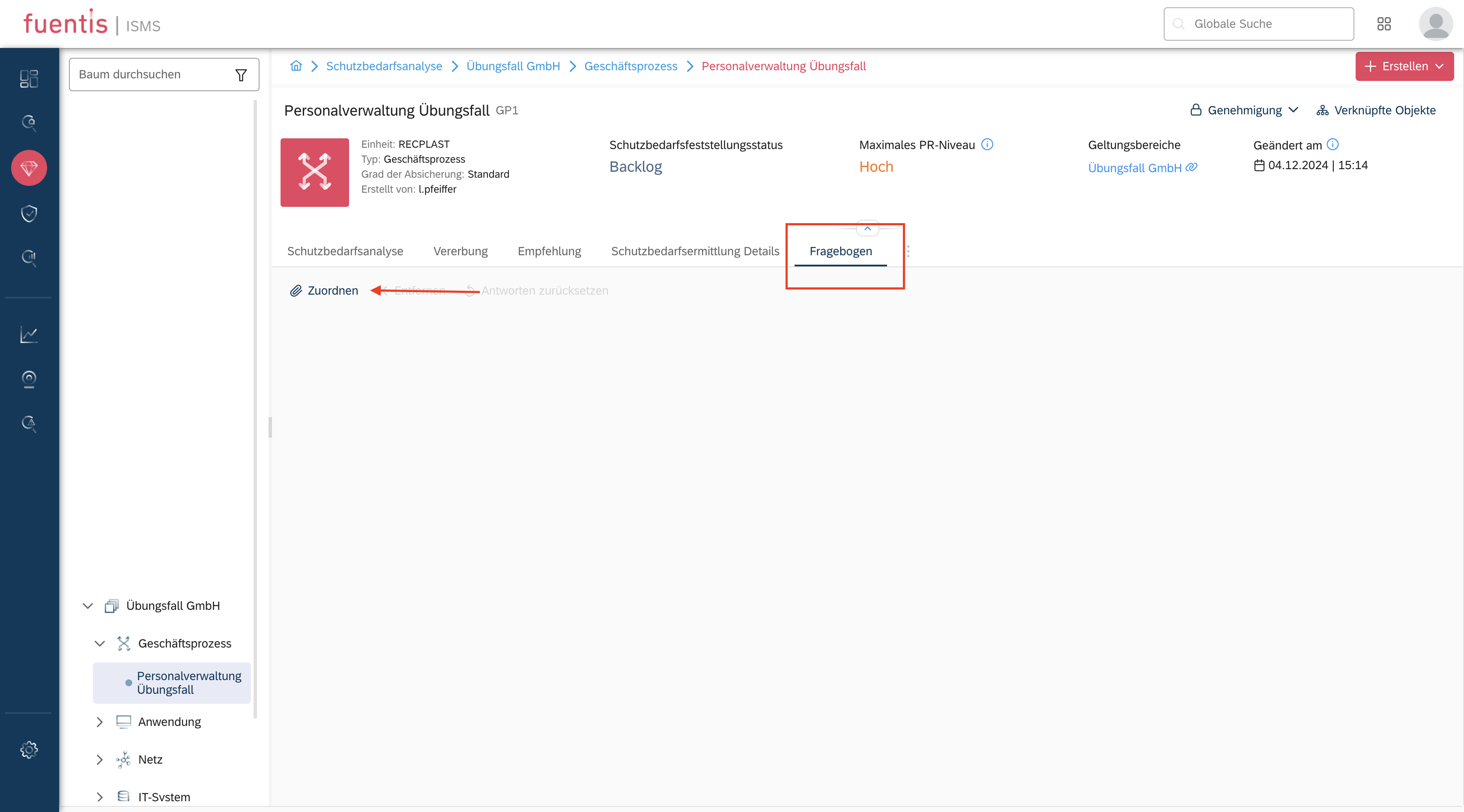The height and width of the screenshot is (812, 1464).
Task: Click the Globale Suche search field
Action: click(1258, 24)
